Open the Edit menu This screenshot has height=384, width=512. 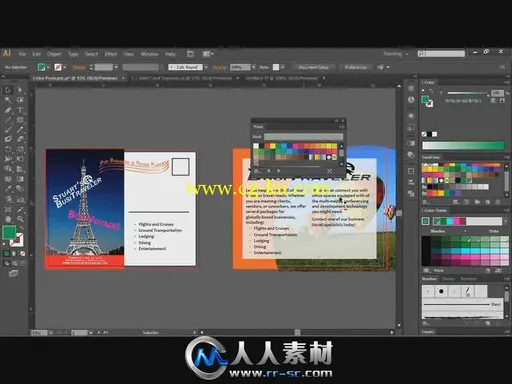tap(36, 54)
